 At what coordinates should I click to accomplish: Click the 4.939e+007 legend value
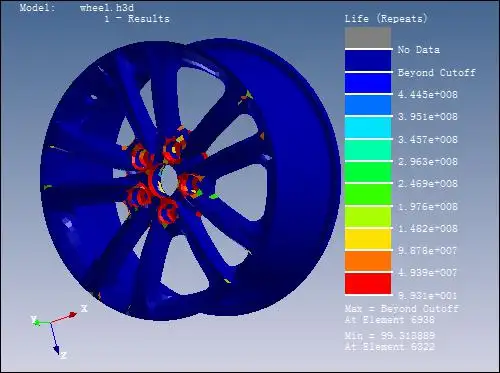click(x=428, y=273)
